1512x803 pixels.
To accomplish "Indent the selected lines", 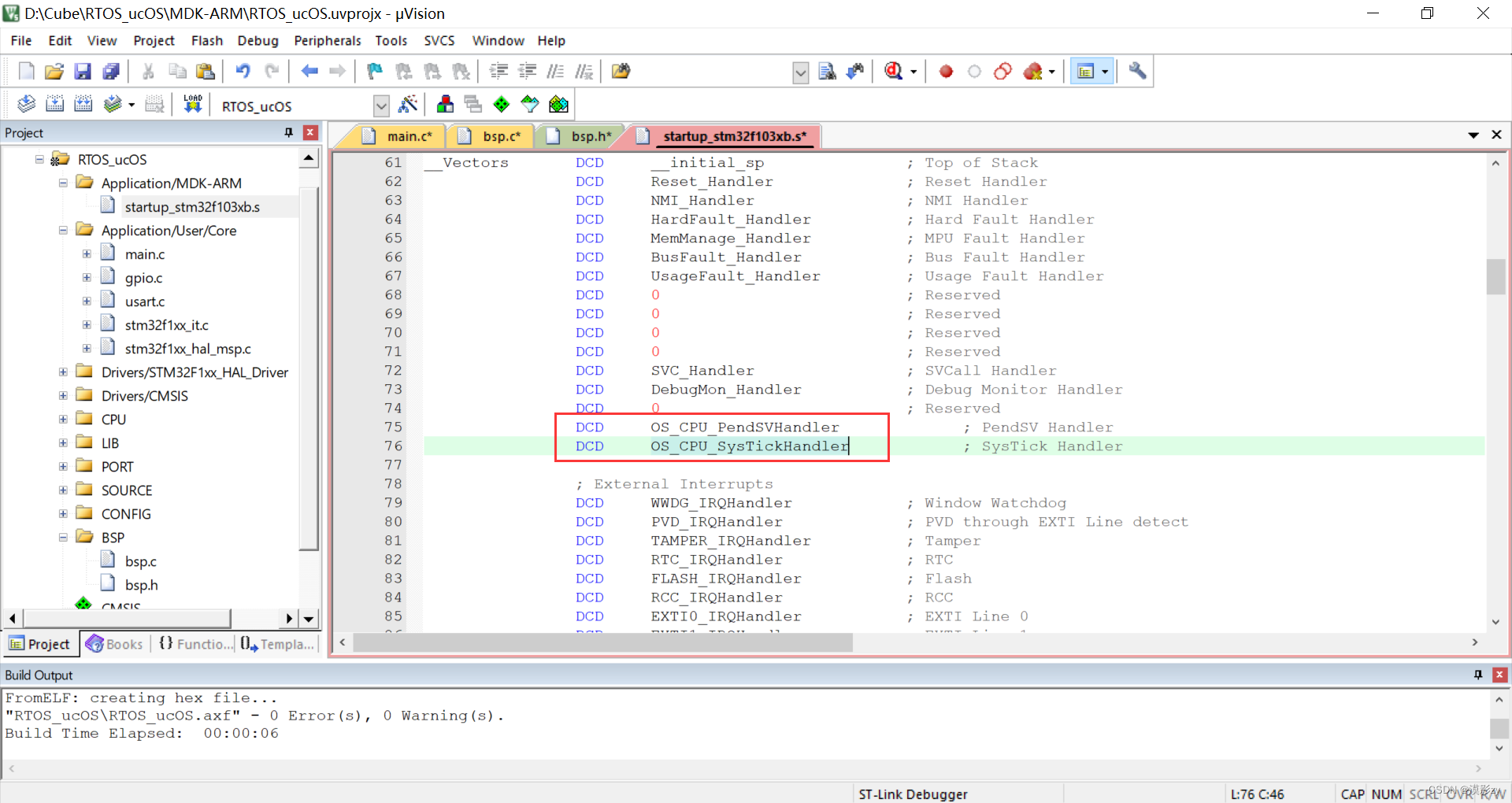I will coord(498,72).
